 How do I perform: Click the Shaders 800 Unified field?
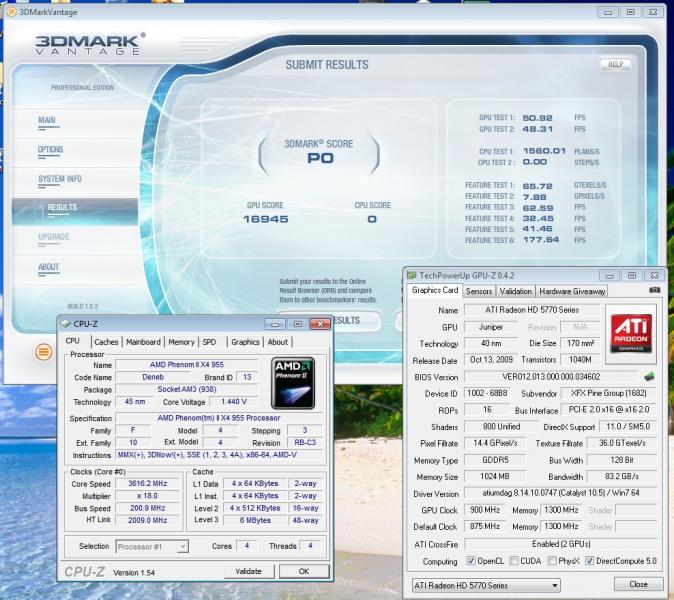tap(501, 426)
